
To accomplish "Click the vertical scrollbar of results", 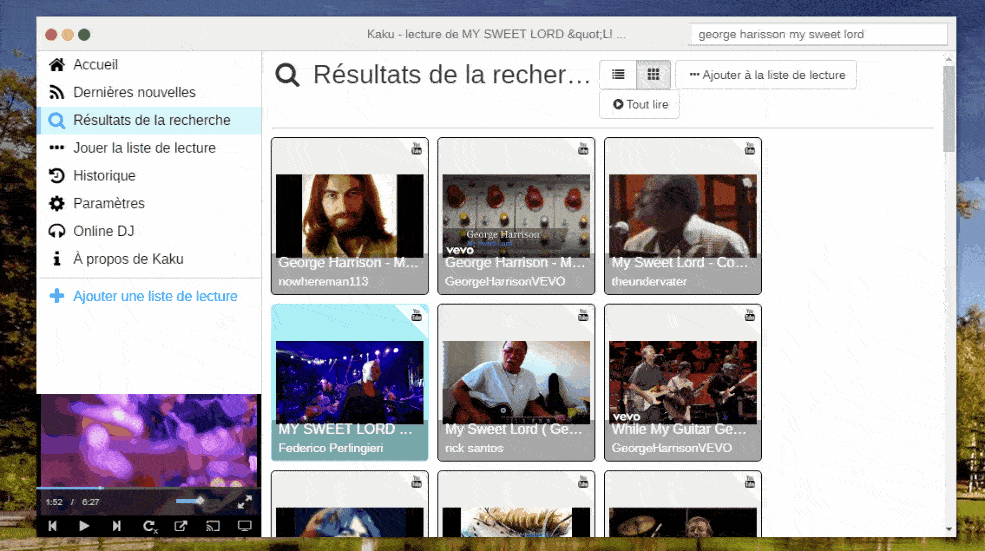I will [949, 108].
